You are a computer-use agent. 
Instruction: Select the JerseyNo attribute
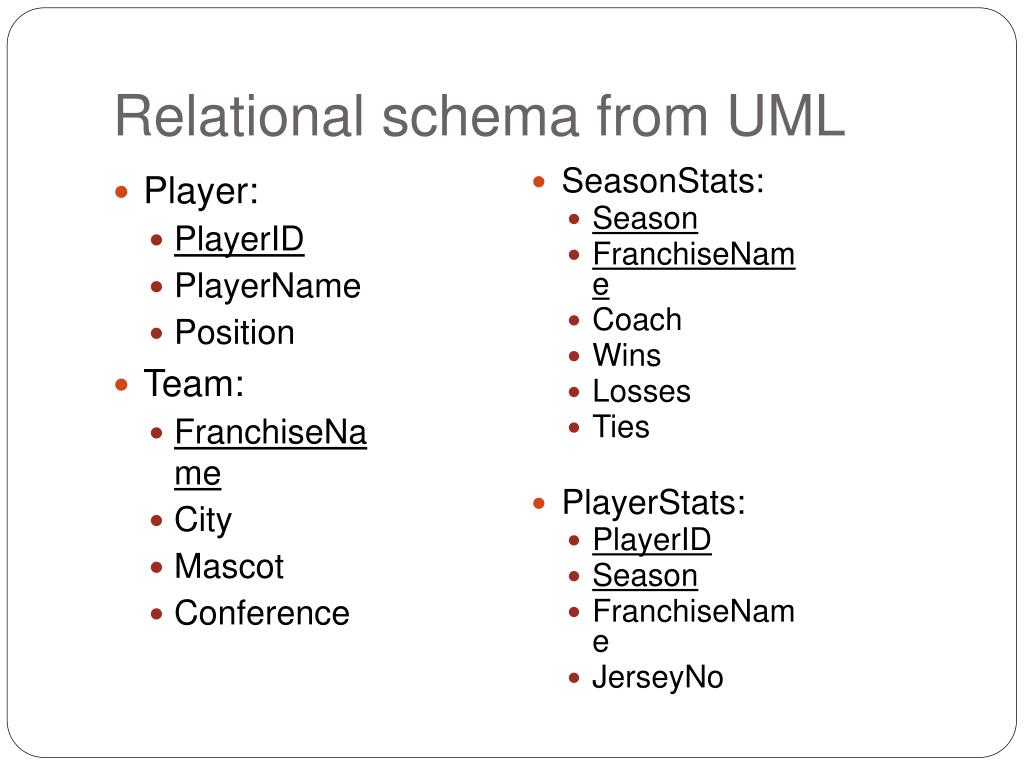click(x=658, y=678)
